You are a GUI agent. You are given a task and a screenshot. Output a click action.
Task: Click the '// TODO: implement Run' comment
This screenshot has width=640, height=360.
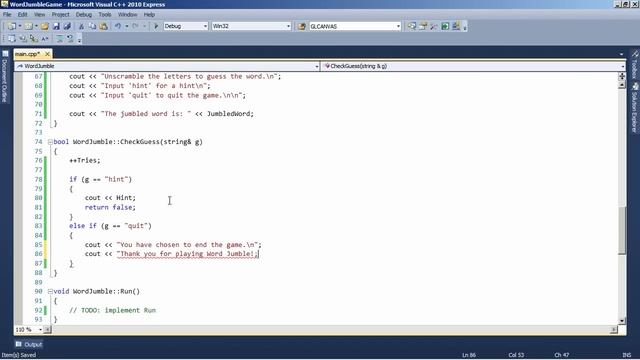point(112,310)
